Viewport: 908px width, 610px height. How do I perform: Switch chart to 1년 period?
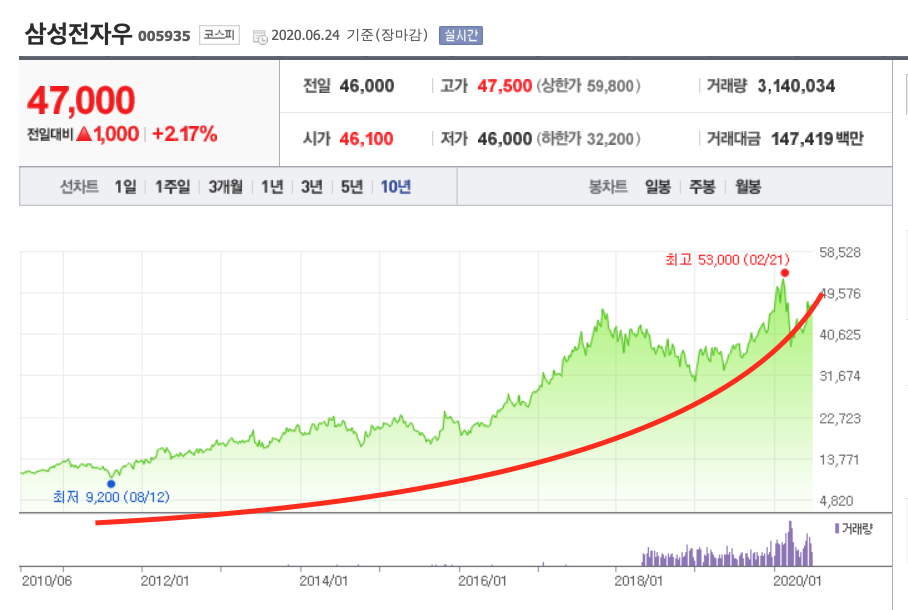pyautogui.click(x=272, y=187)
